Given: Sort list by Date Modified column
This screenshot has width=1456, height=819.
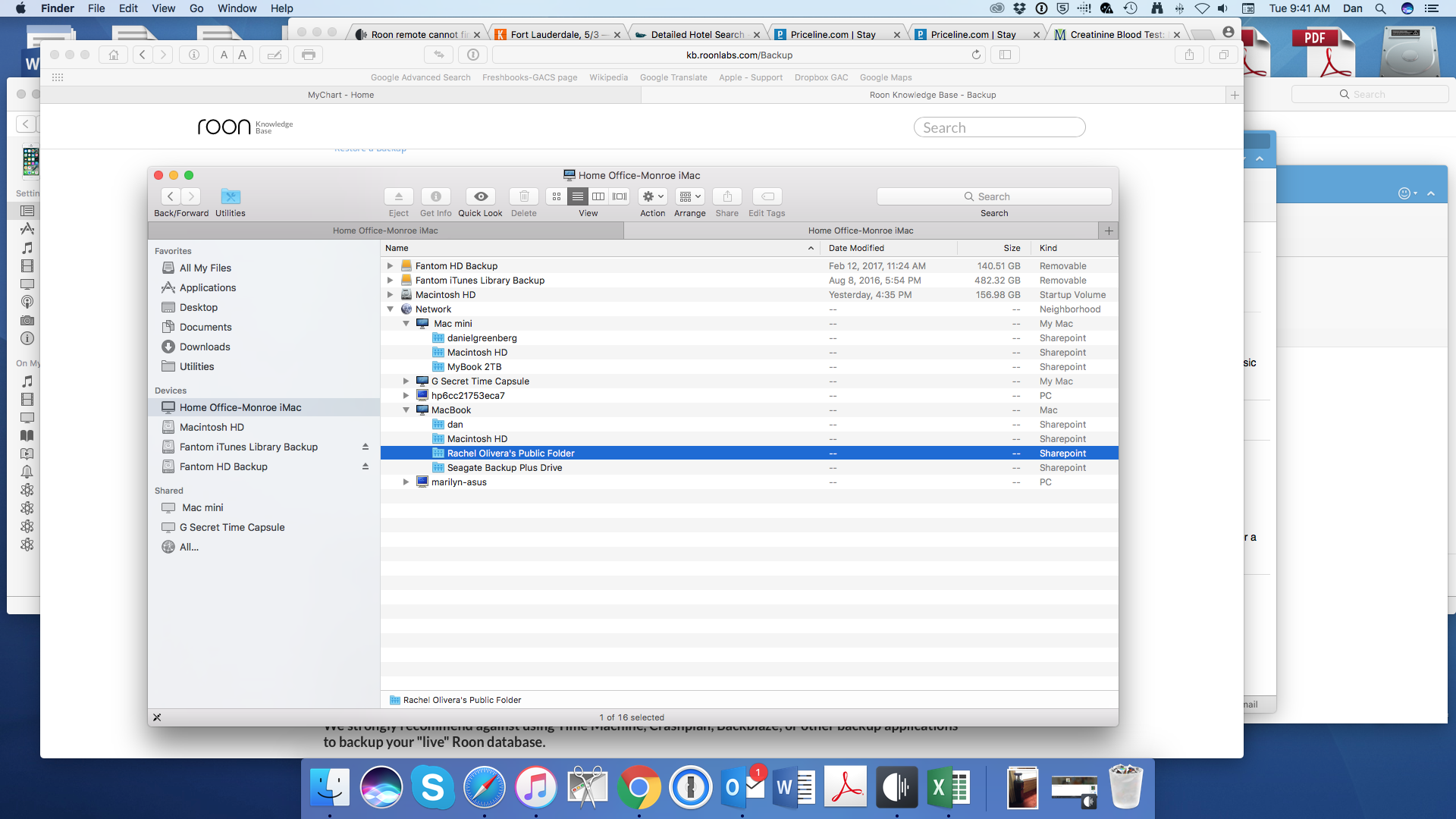Looking at the screenshot, I should tap(888, 248).
